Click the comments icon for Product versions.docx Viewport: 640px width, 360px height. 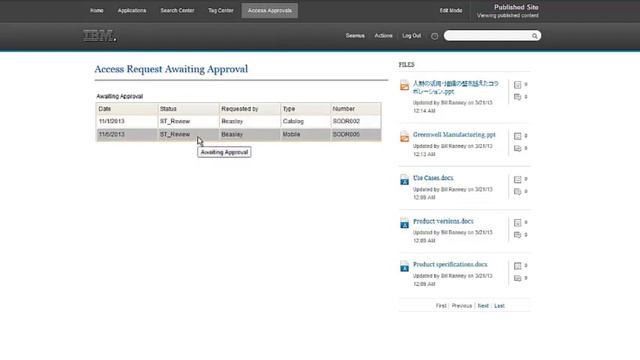pyautogui.click(x=517, y=235)
